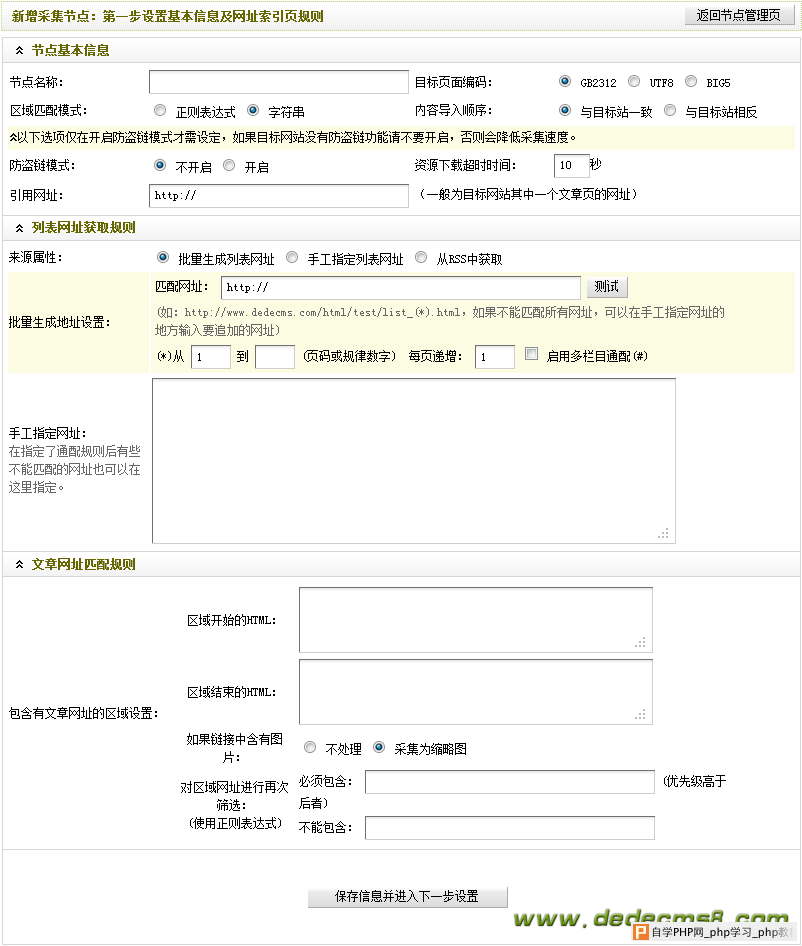Enable 防盗链模式 with 开启 radio

[x=229, y=166]
